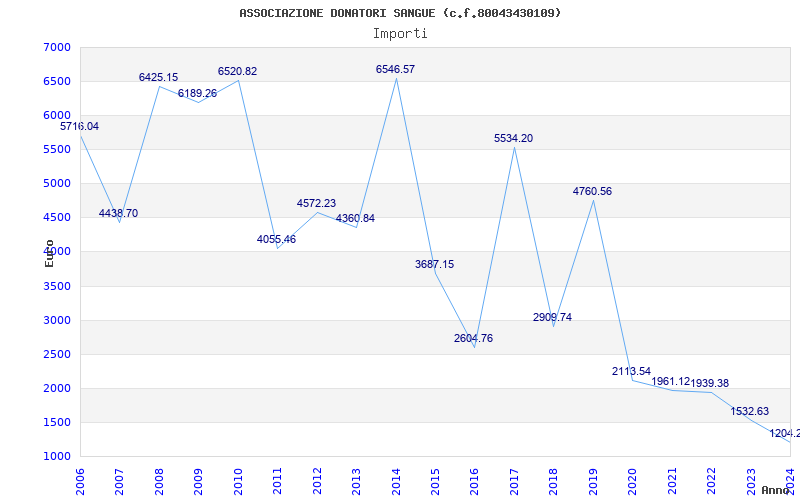
Task: Click the 2006 x-axis year label
Action: (x=80, y=482)
